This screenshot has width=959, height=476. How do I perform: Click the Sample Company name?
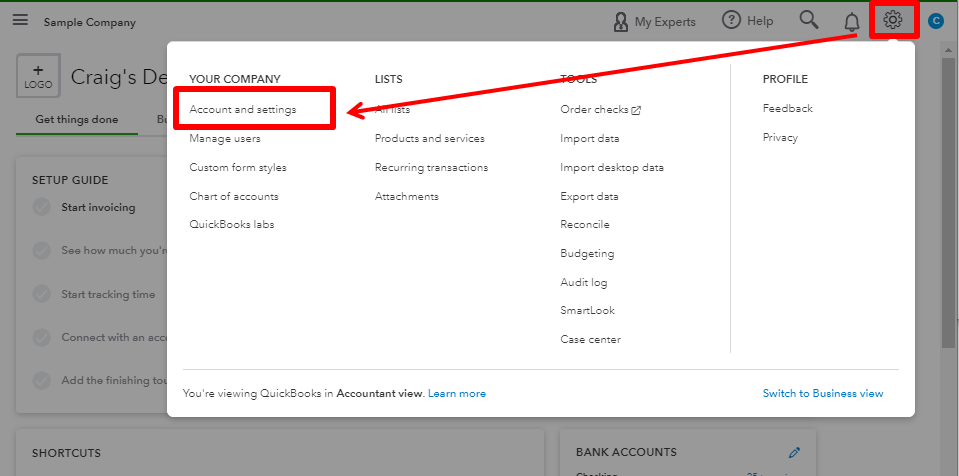(x=89, y=23)
